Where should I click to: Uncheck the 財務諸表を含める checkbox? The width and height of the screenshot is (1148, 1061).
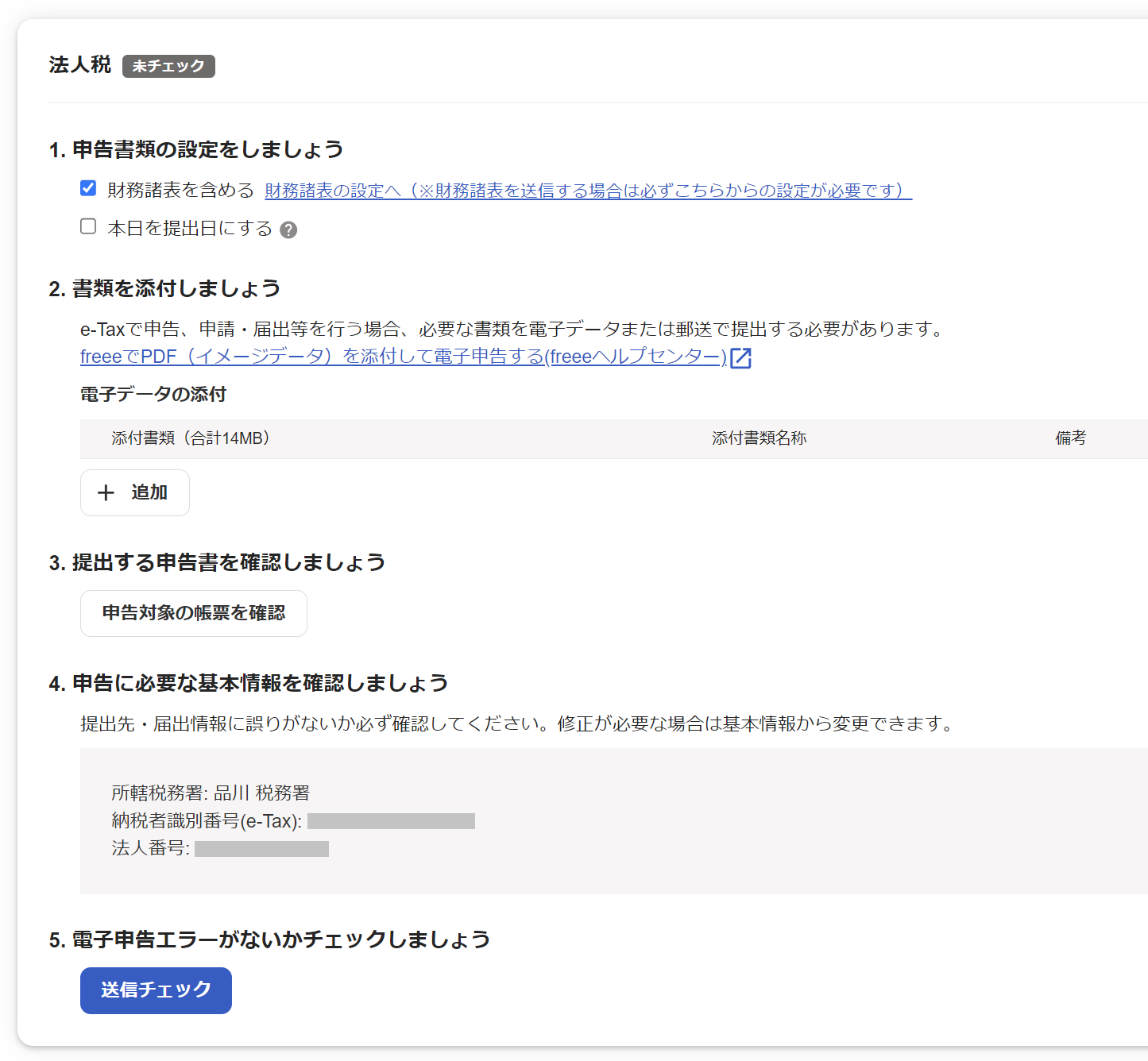88,188
